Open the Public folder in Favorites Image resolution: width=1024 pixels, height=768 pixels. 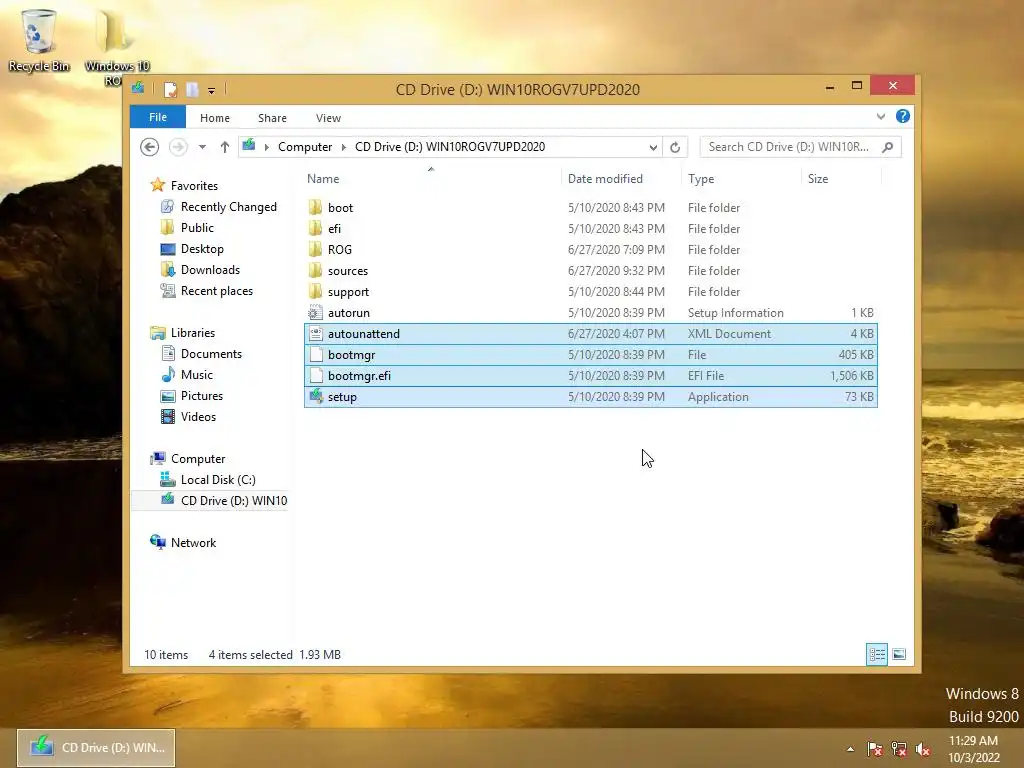click(197, 228)
